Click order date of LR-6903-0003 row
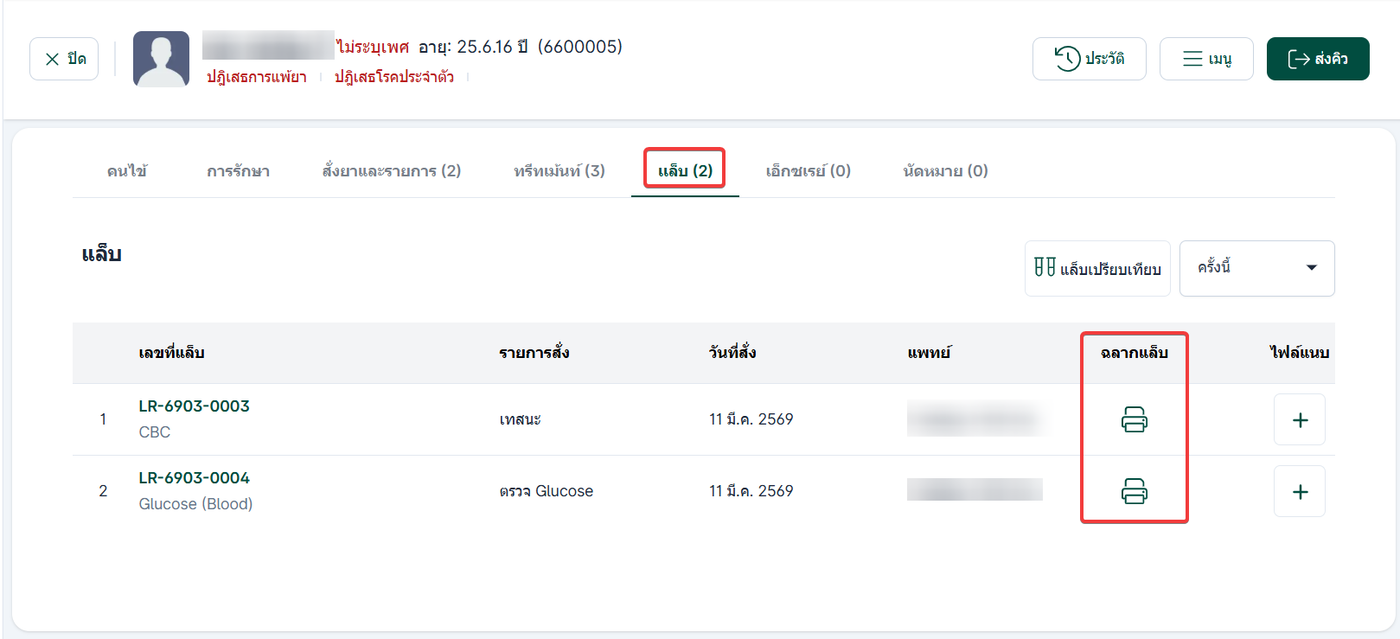 tap(751, 420)
